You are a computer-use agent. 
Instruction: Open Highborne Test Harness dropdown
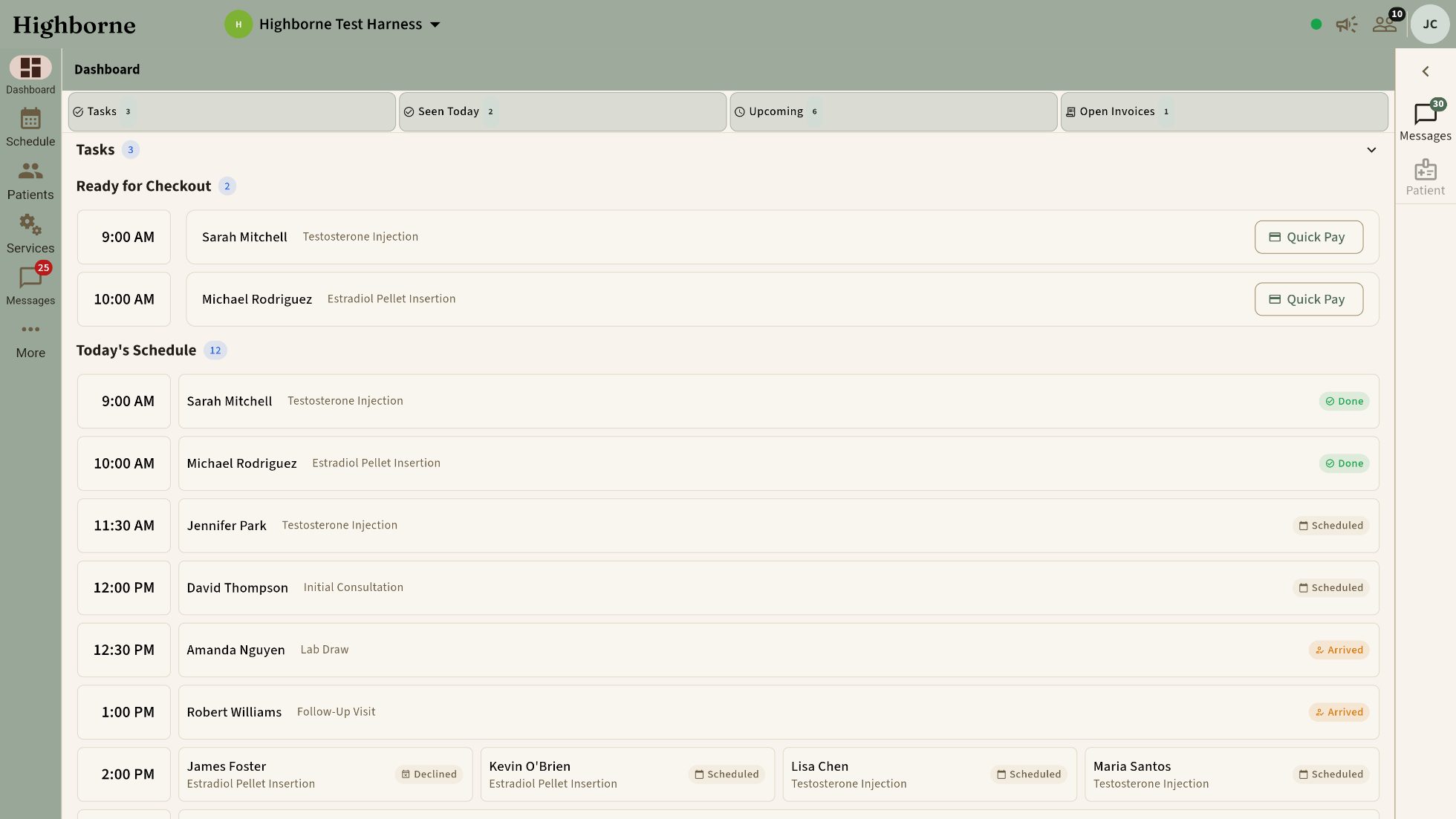pos(350,25)
